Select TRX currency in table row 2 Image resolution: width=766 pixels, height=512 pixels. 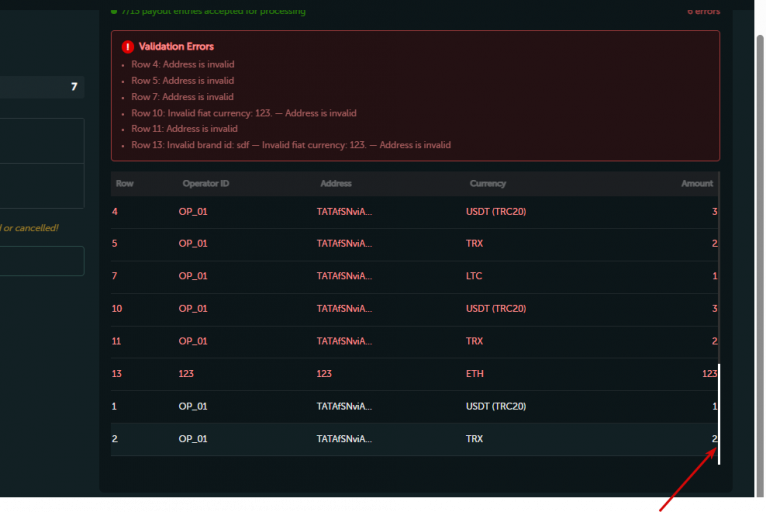coord(474,439)
